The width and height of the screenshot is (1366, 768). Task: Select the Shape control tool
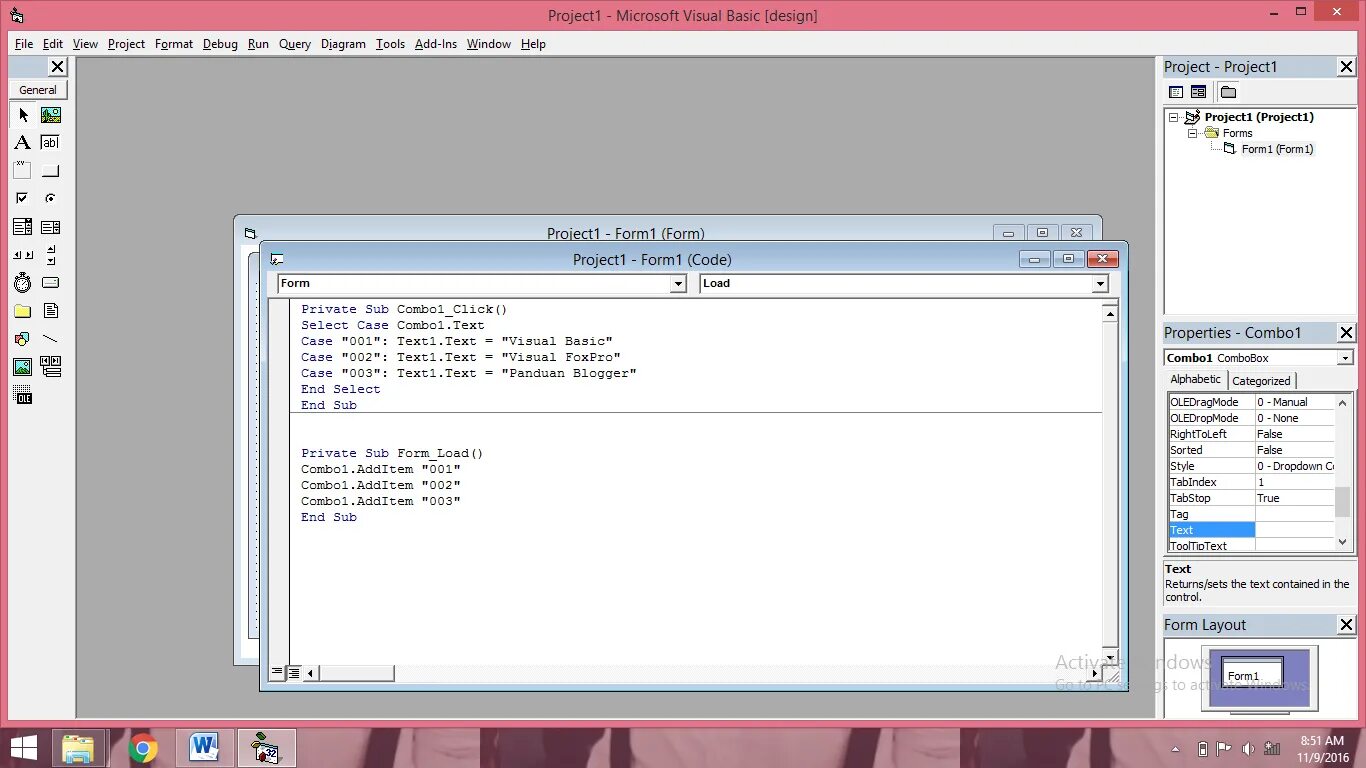tap(23, 339)
